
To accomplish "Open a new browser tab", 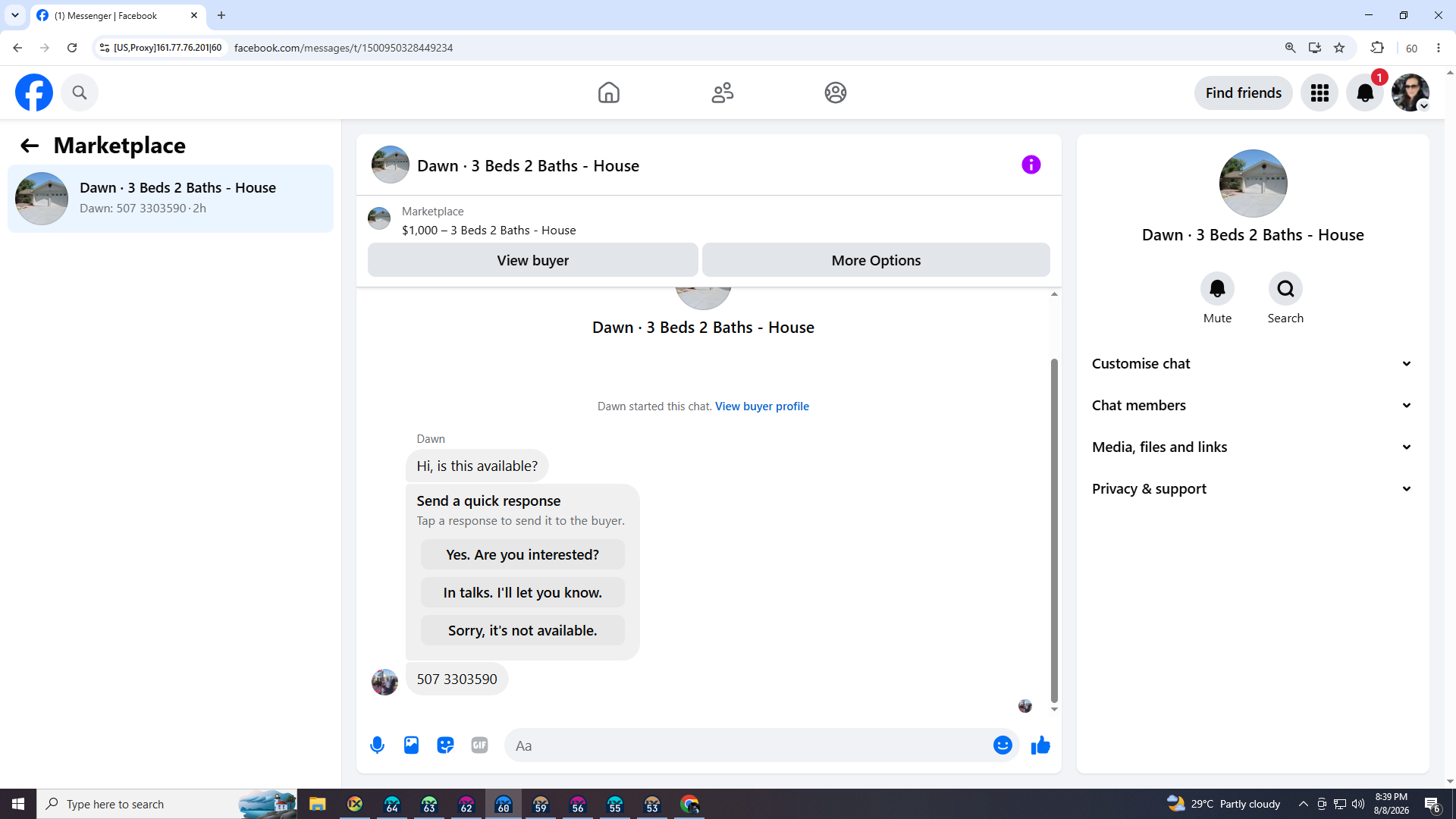I will pos(221,15).
